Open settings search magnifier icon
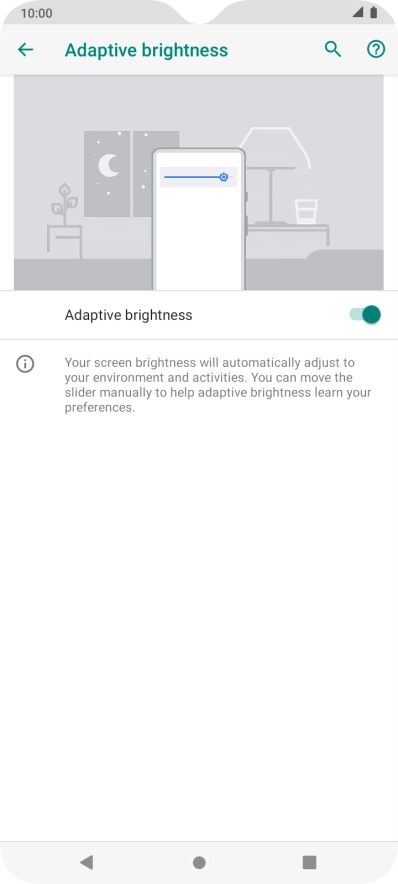The height and width of the screenshot is (884, 398). click(x=333, y=50)
